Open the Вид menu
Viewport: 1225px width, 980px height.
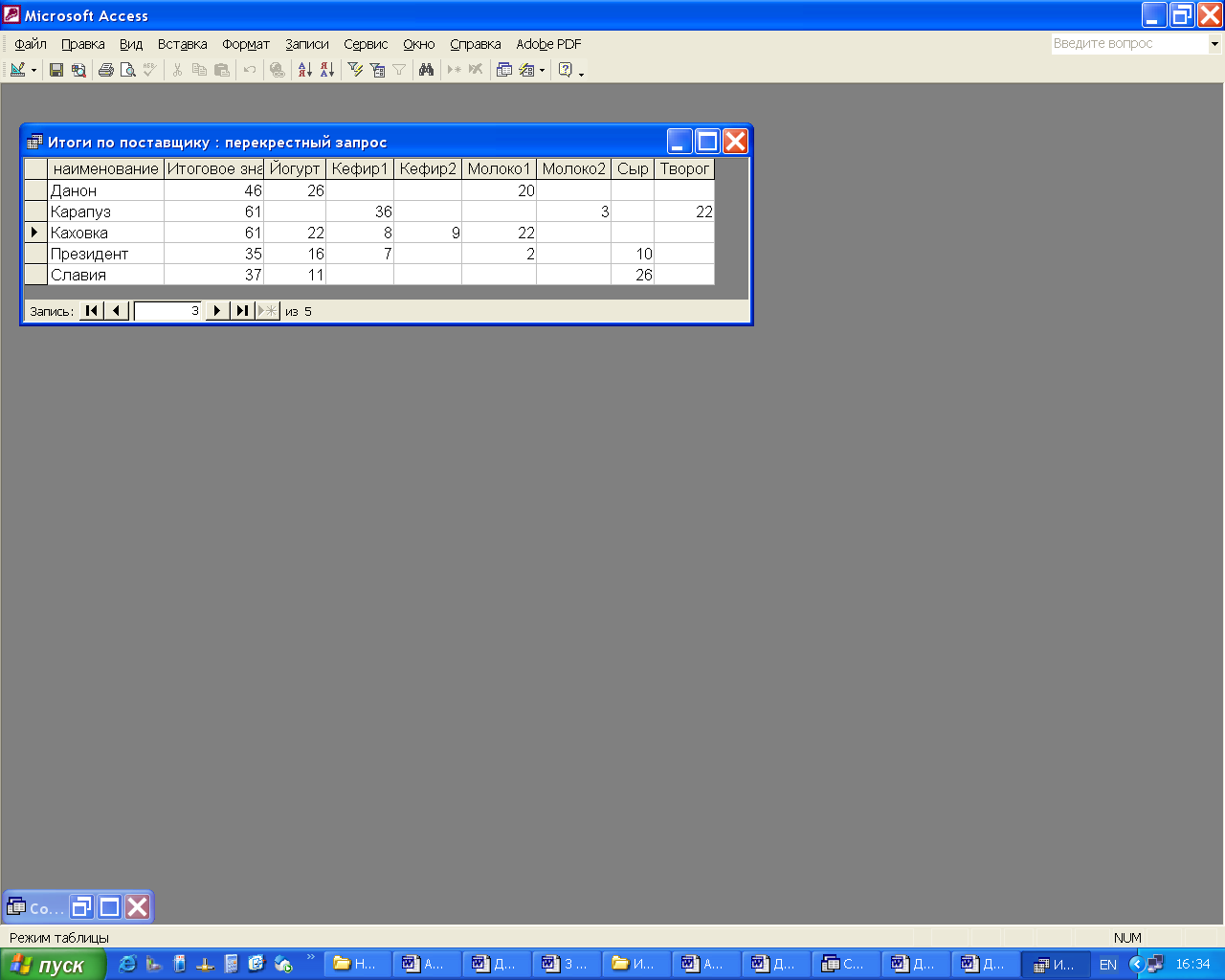131,44
